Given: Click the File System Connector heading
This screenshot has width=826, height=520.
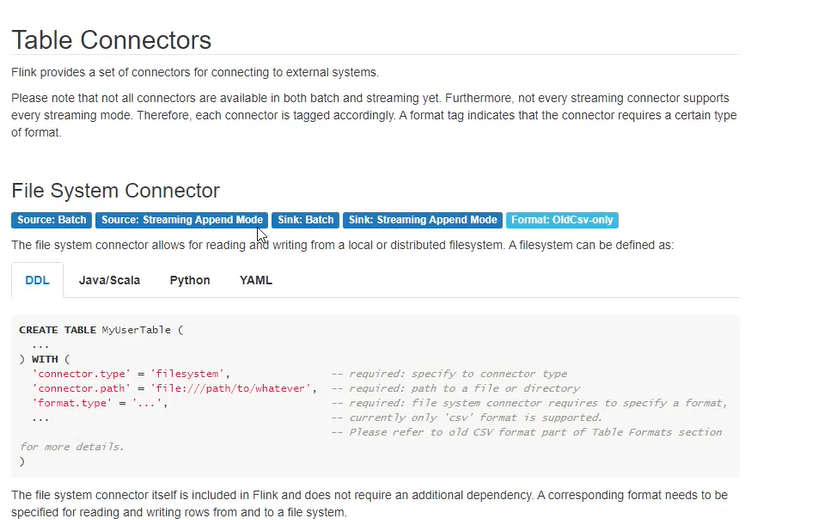Looking at the screenshot, I should (116, 190).
